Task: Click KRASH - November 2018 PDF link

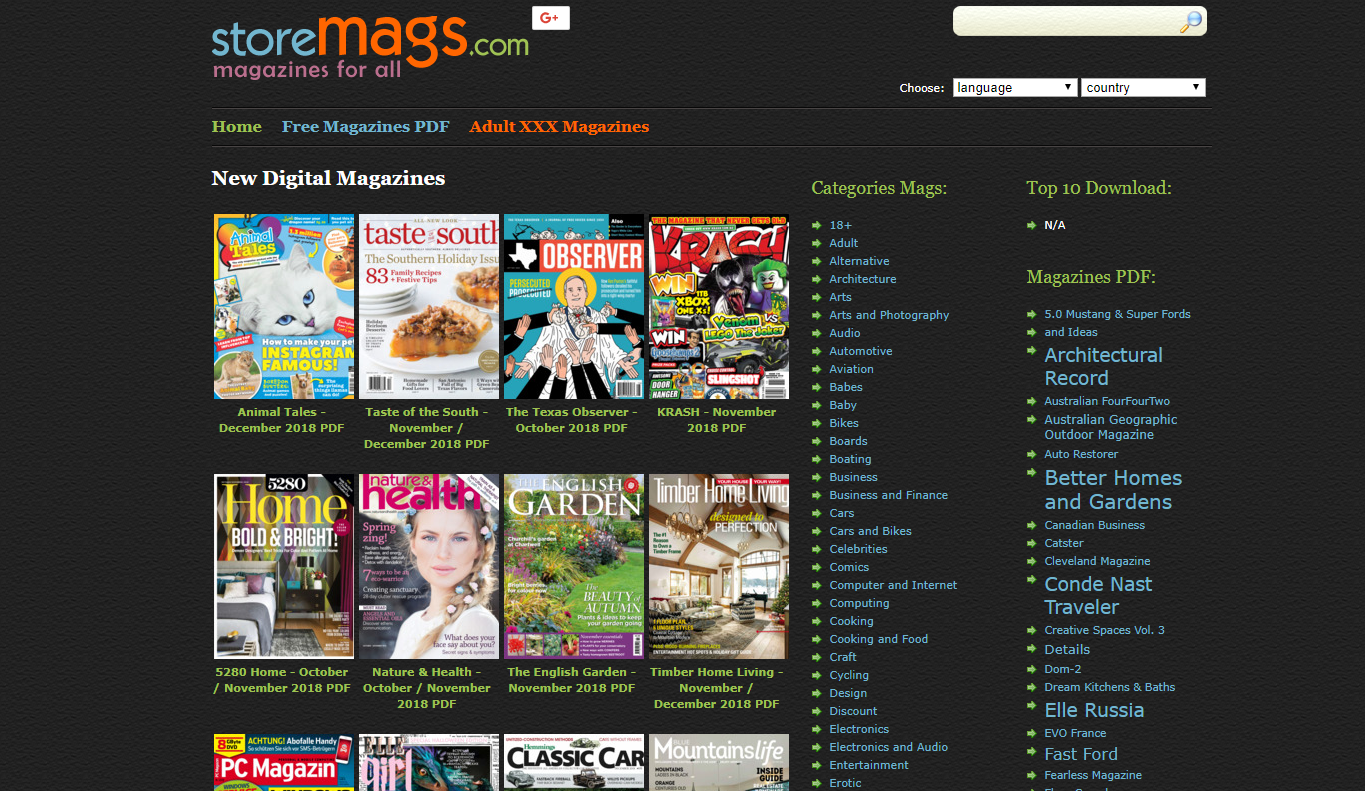Action: pos(717,420)
